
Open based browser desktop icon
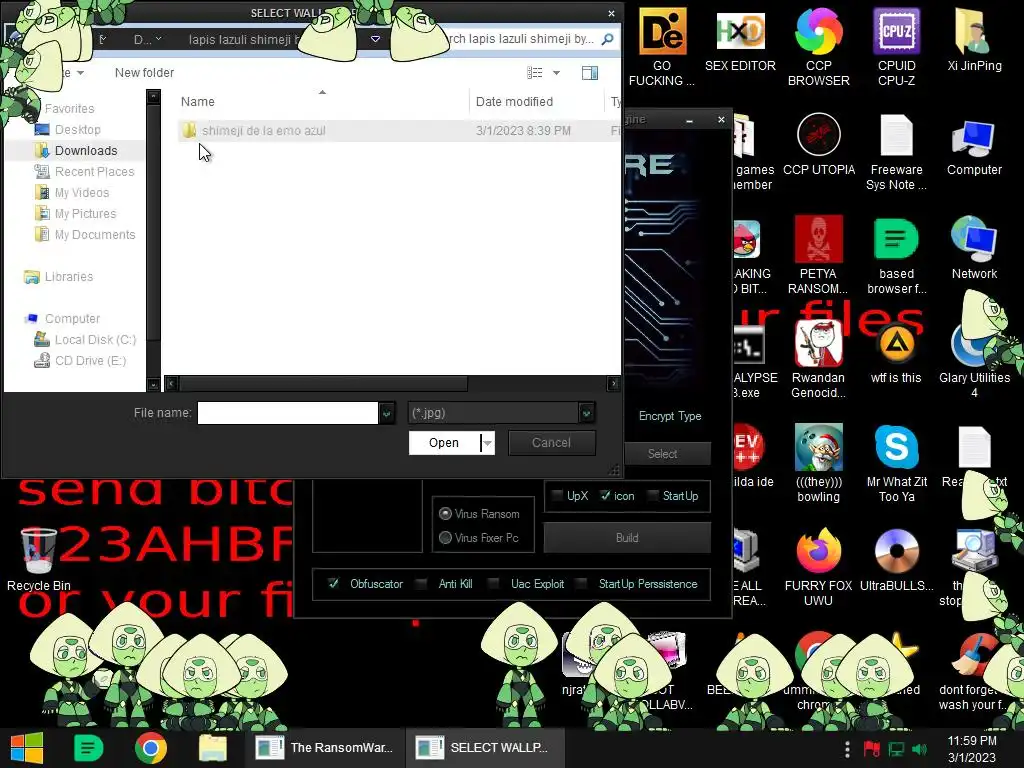pos(896,255)
